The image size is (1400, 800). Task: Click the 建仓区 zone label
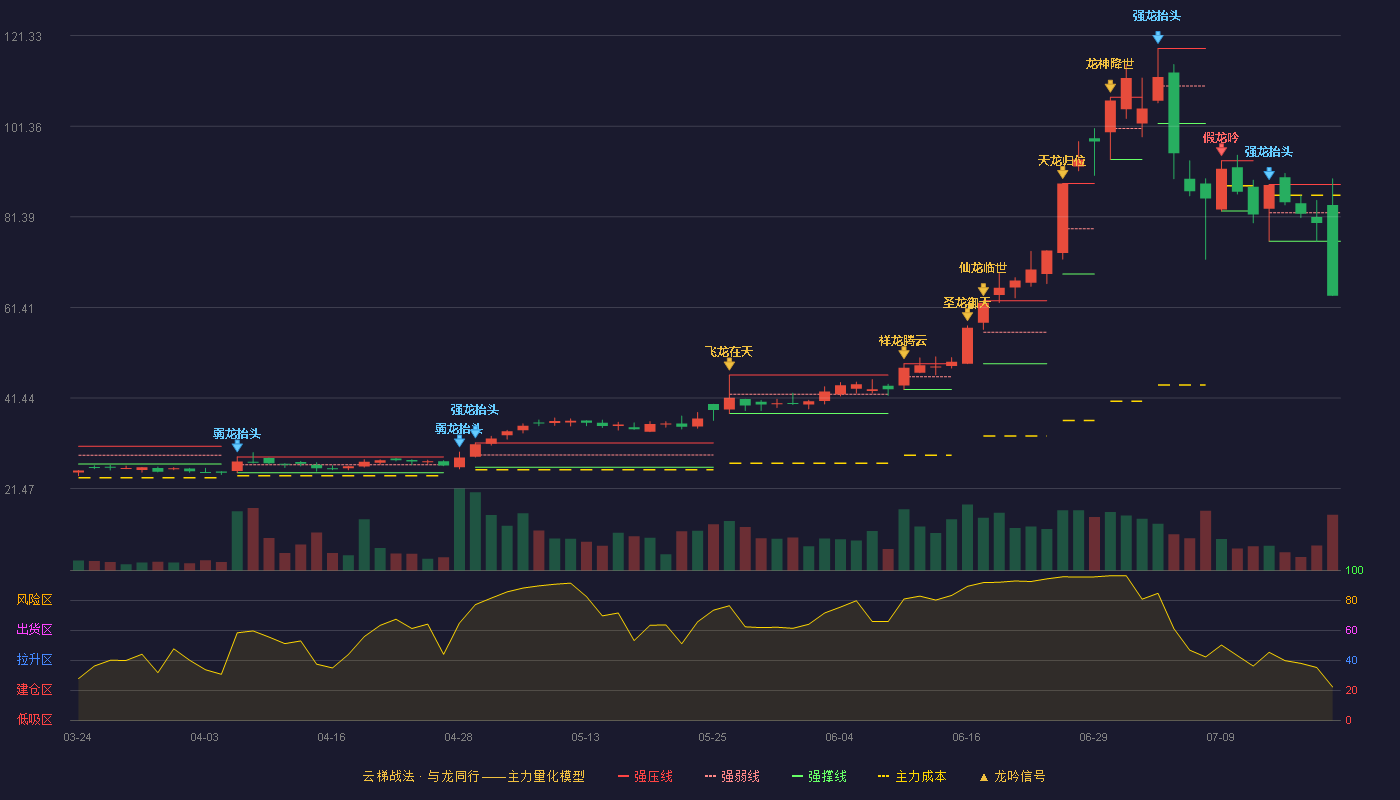tap(34, 690)
